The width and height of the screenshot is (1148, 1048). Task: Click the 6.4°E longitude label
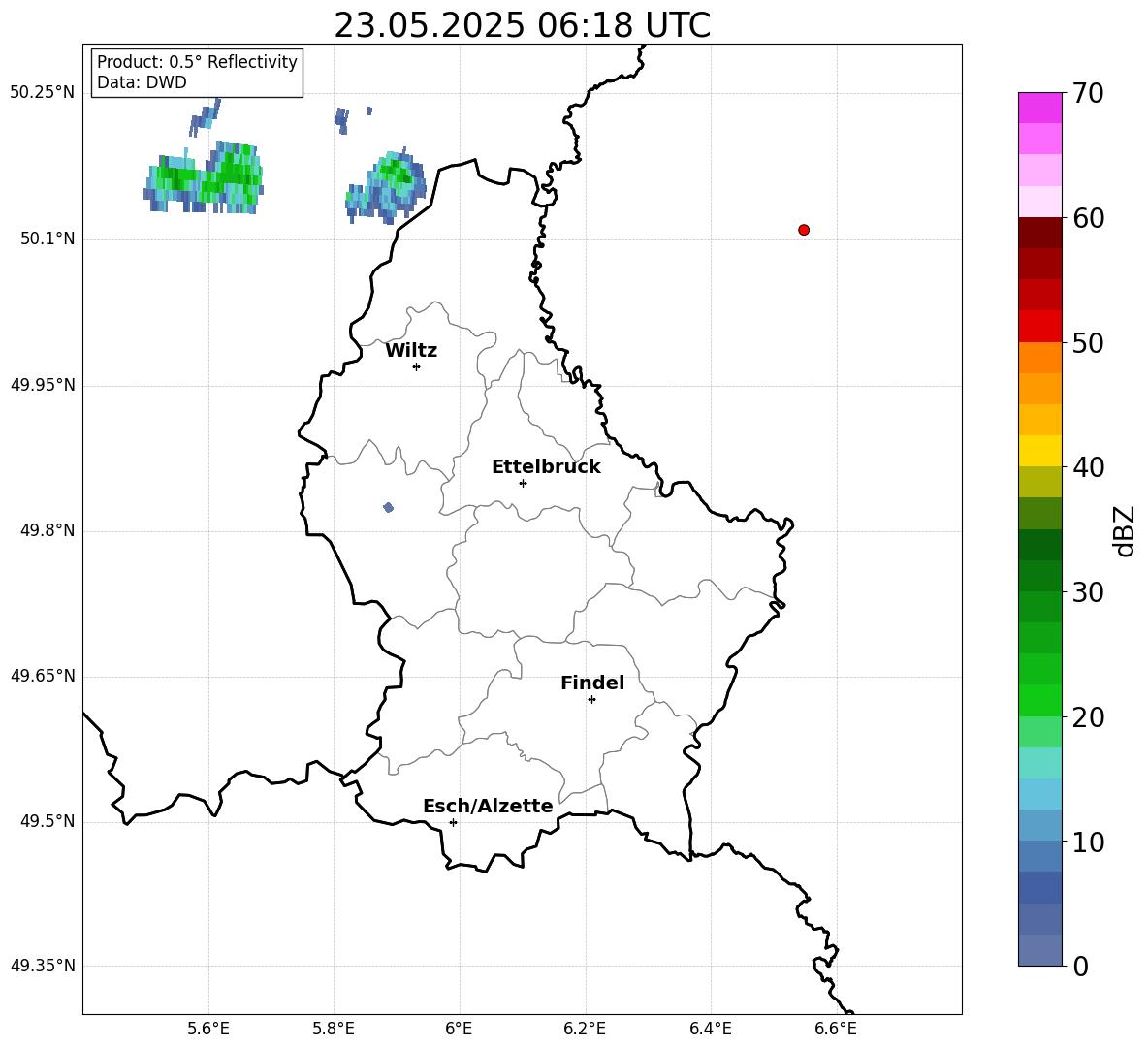pos(710,1029)
